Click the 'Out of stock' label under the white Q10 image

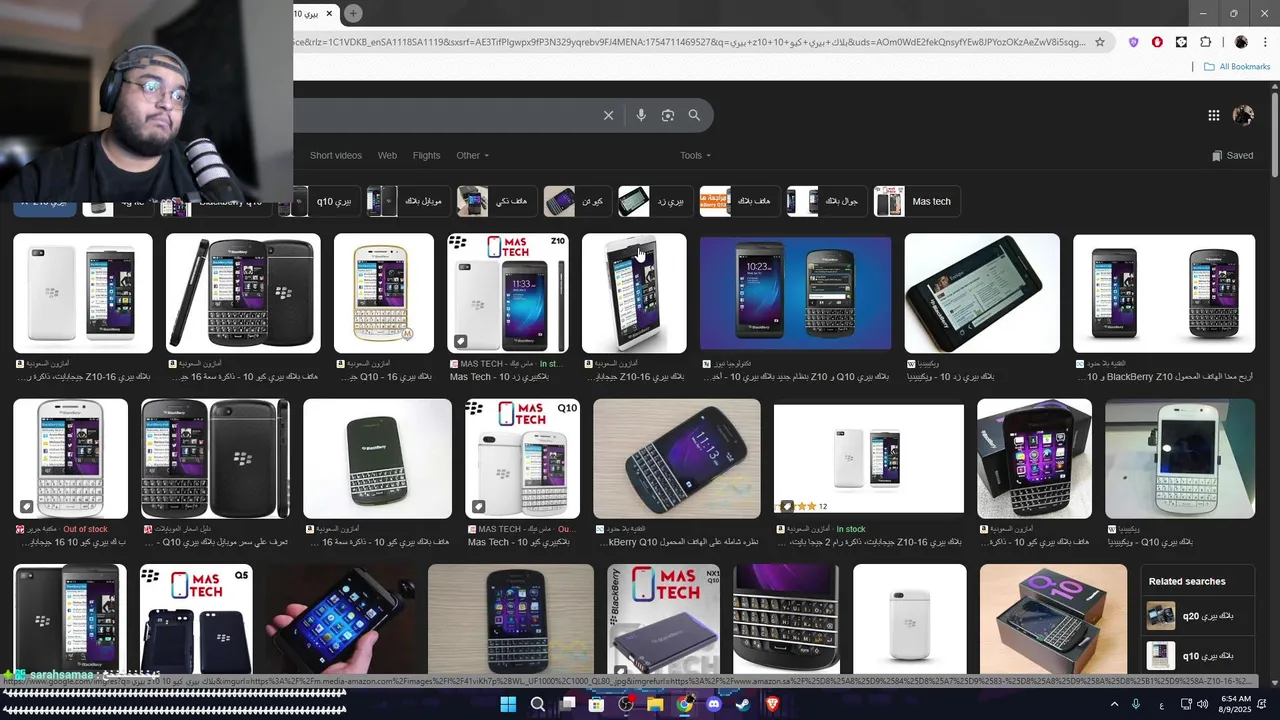click(x=85, y=529)
